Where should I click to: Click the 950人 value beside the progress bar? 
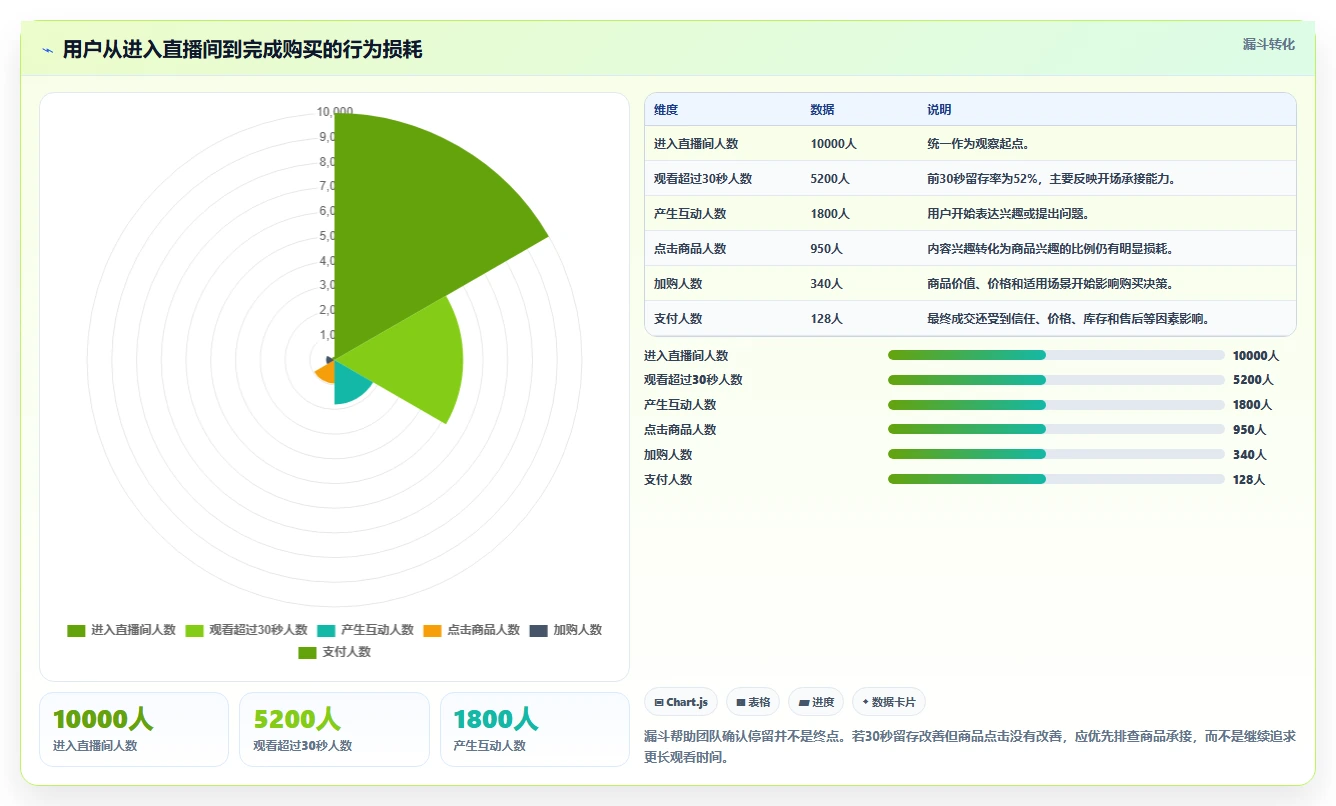[x=1249, y=430]
